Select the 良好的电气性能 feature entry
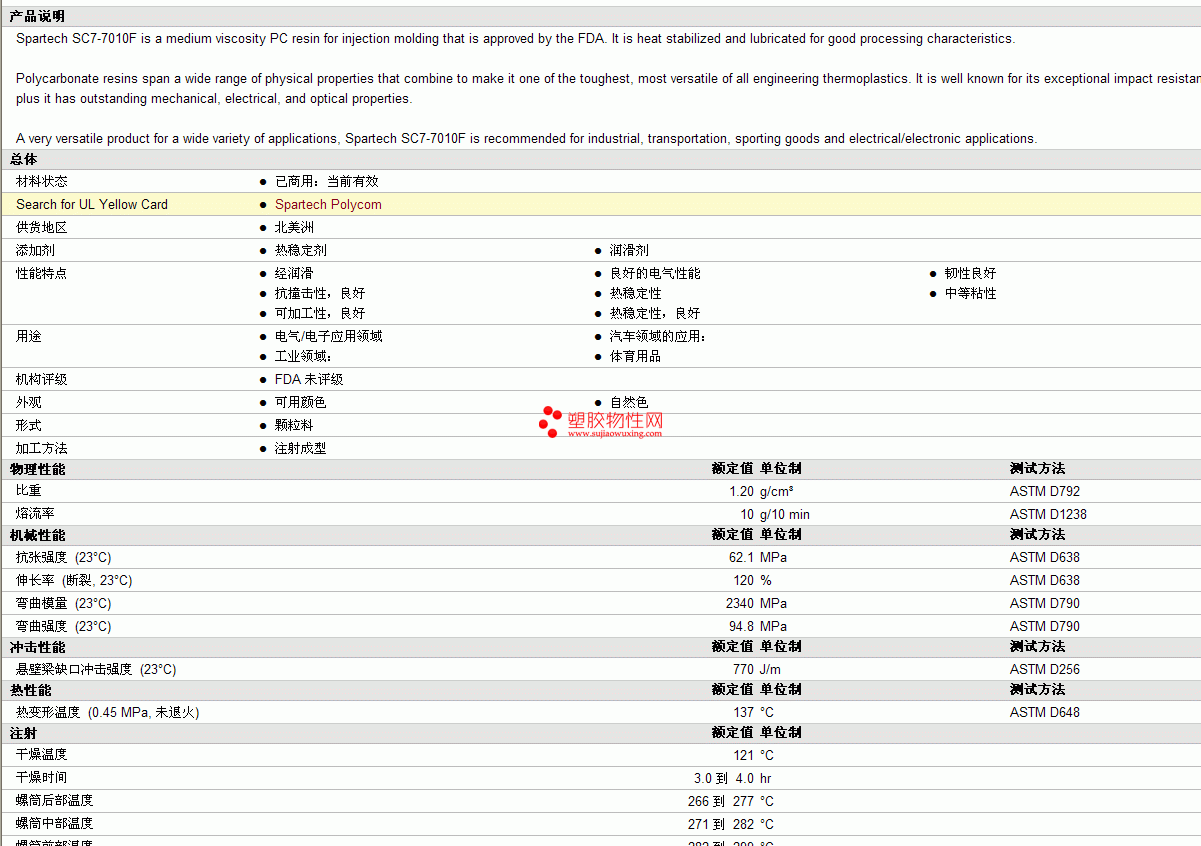This screenshot has width=1201, height=846. pyautogui.click(x=655, y=273)
